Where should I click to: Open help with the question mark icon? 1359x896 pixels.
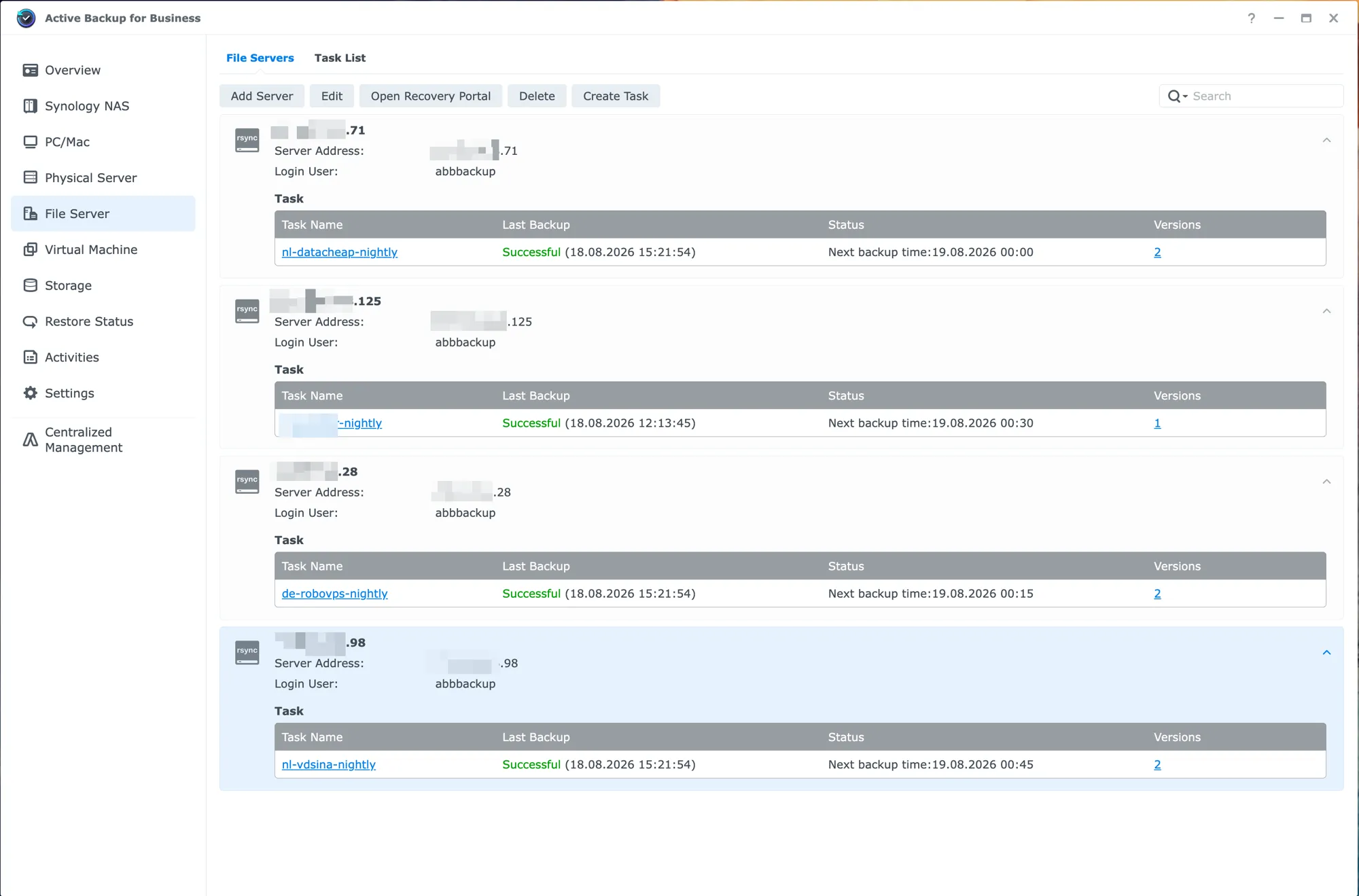(x=1251, y=18)
